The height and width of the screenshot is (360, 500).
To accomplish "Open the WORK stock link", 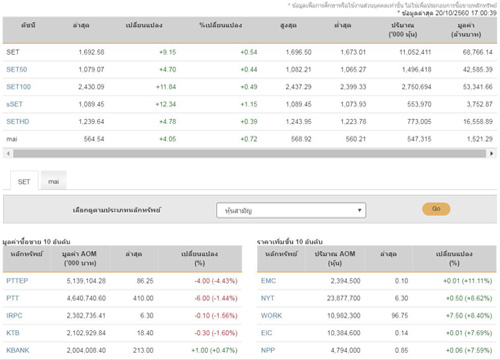I will pos(271,315).
